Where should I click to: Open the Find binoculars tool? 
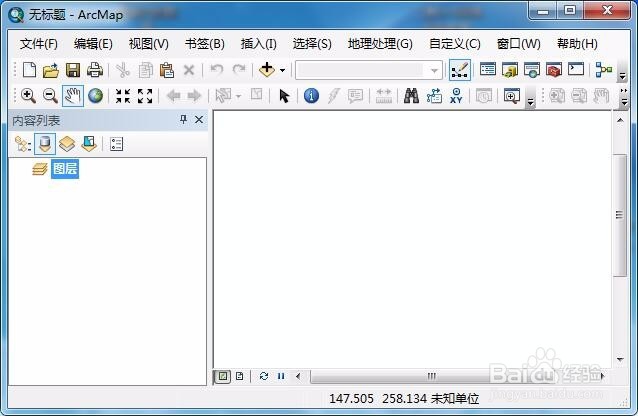click(x=411, y=96)
